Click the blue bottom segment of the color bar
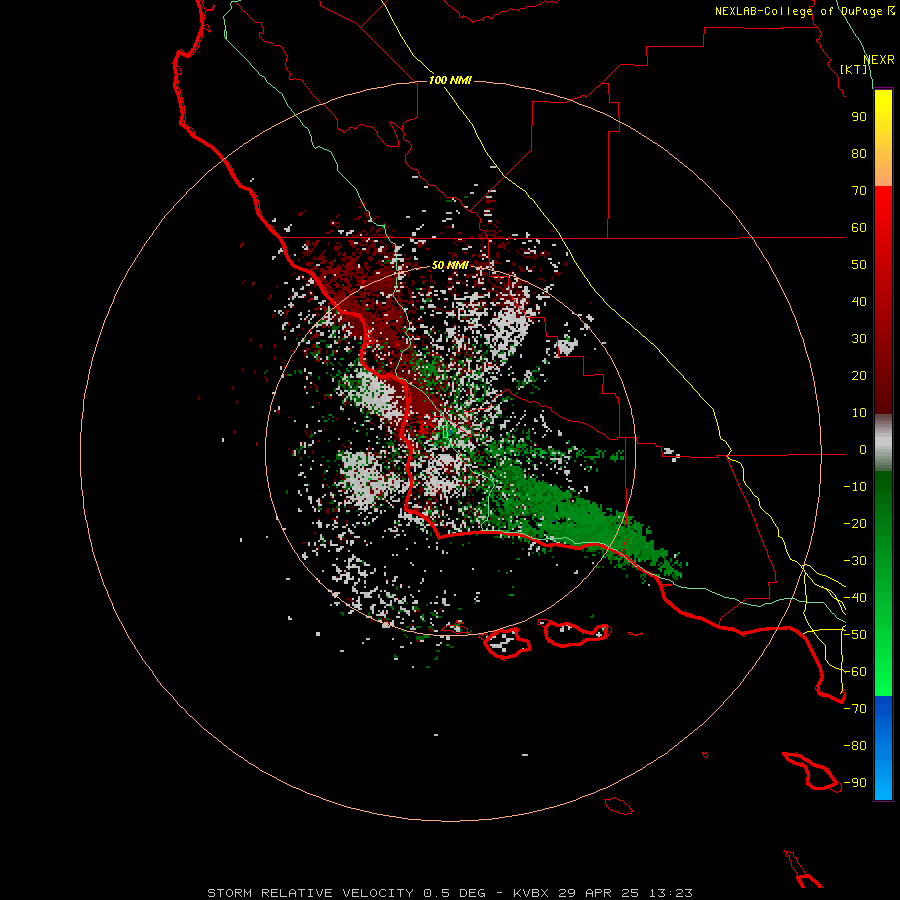900x900 pixels. pyautogui.click(x=883, y=747)
